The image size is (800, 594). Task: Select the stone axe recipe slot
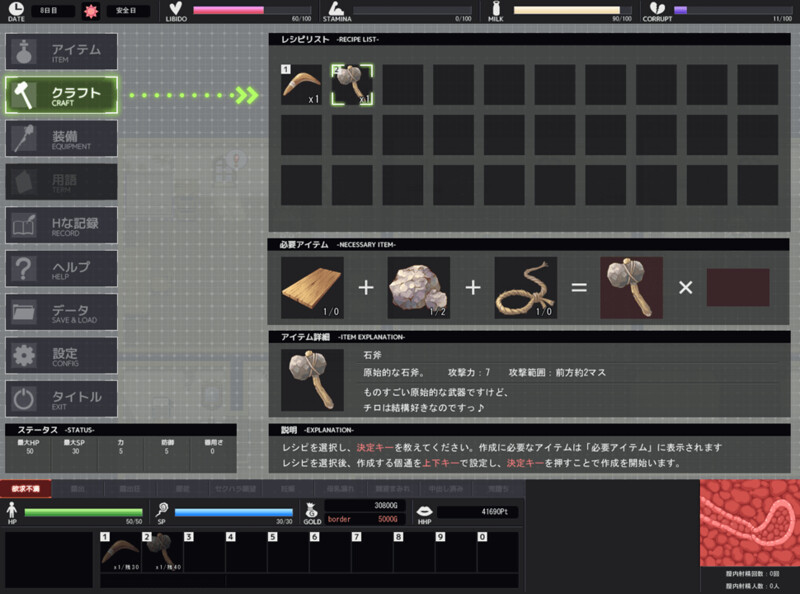coord(352,85)
